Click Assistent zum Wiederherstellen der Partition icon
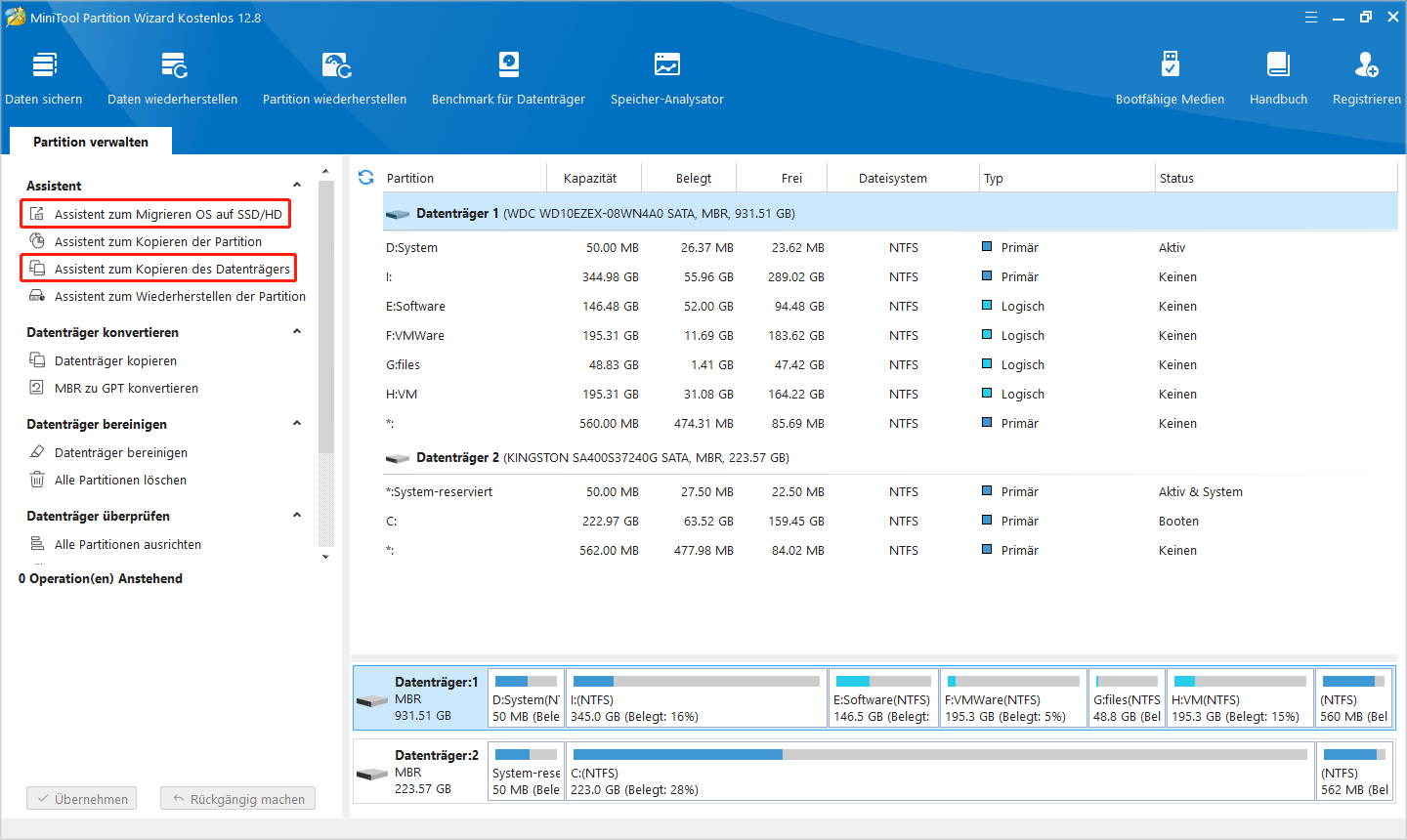 37,296
